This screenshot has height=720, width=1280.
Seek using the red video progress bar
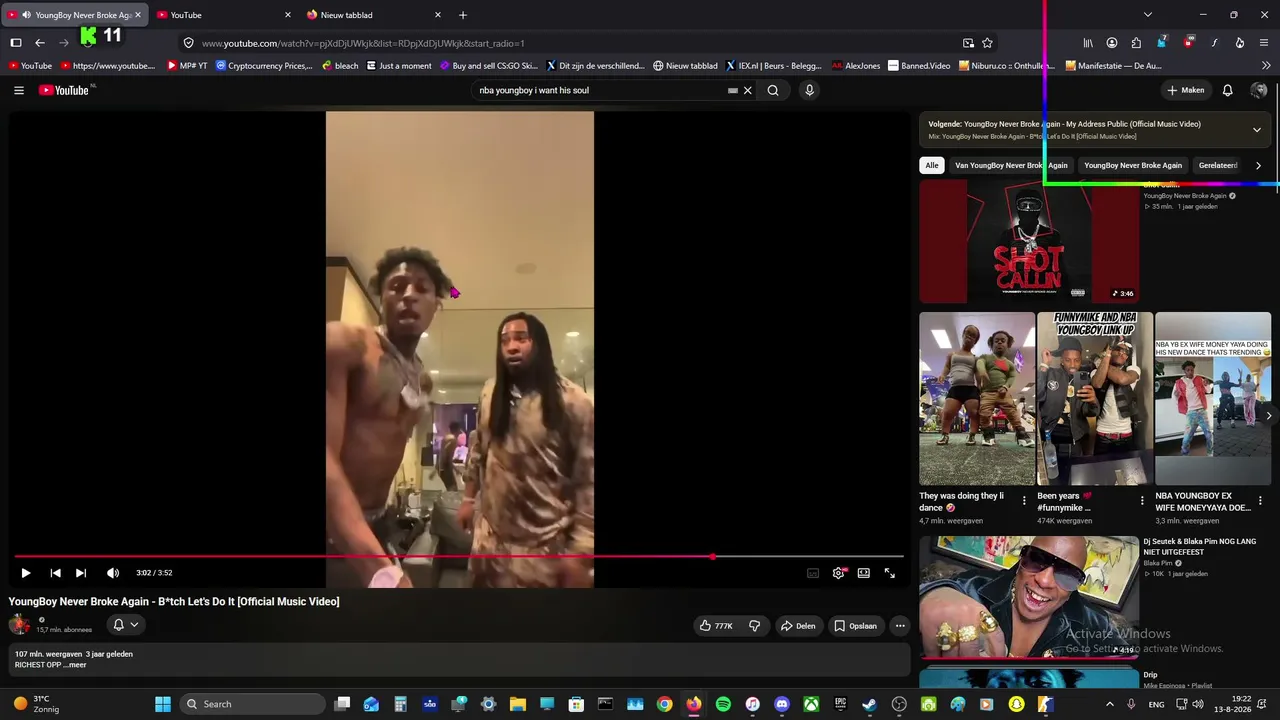[x=459, y=556]
